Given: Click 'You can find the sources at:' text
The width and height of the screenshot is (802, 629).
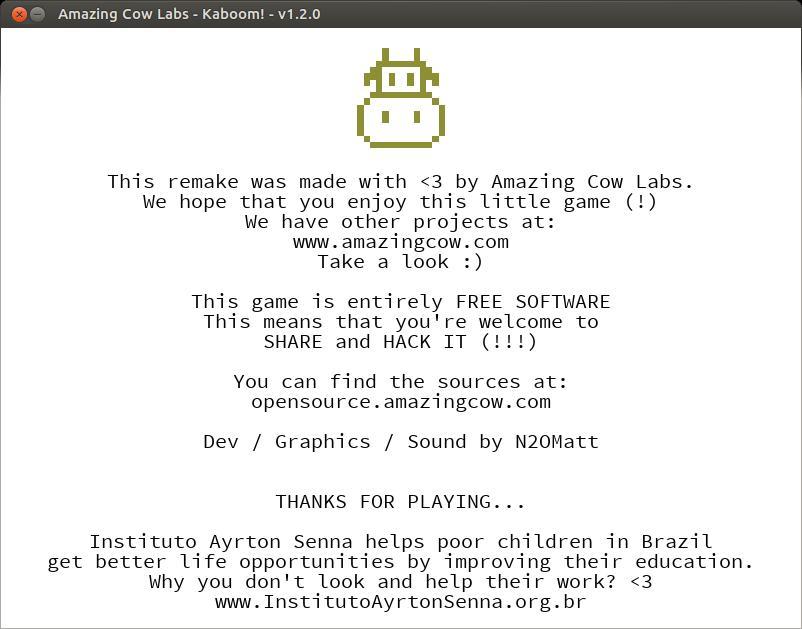Looking at the screenshot, I should [400, 382].
